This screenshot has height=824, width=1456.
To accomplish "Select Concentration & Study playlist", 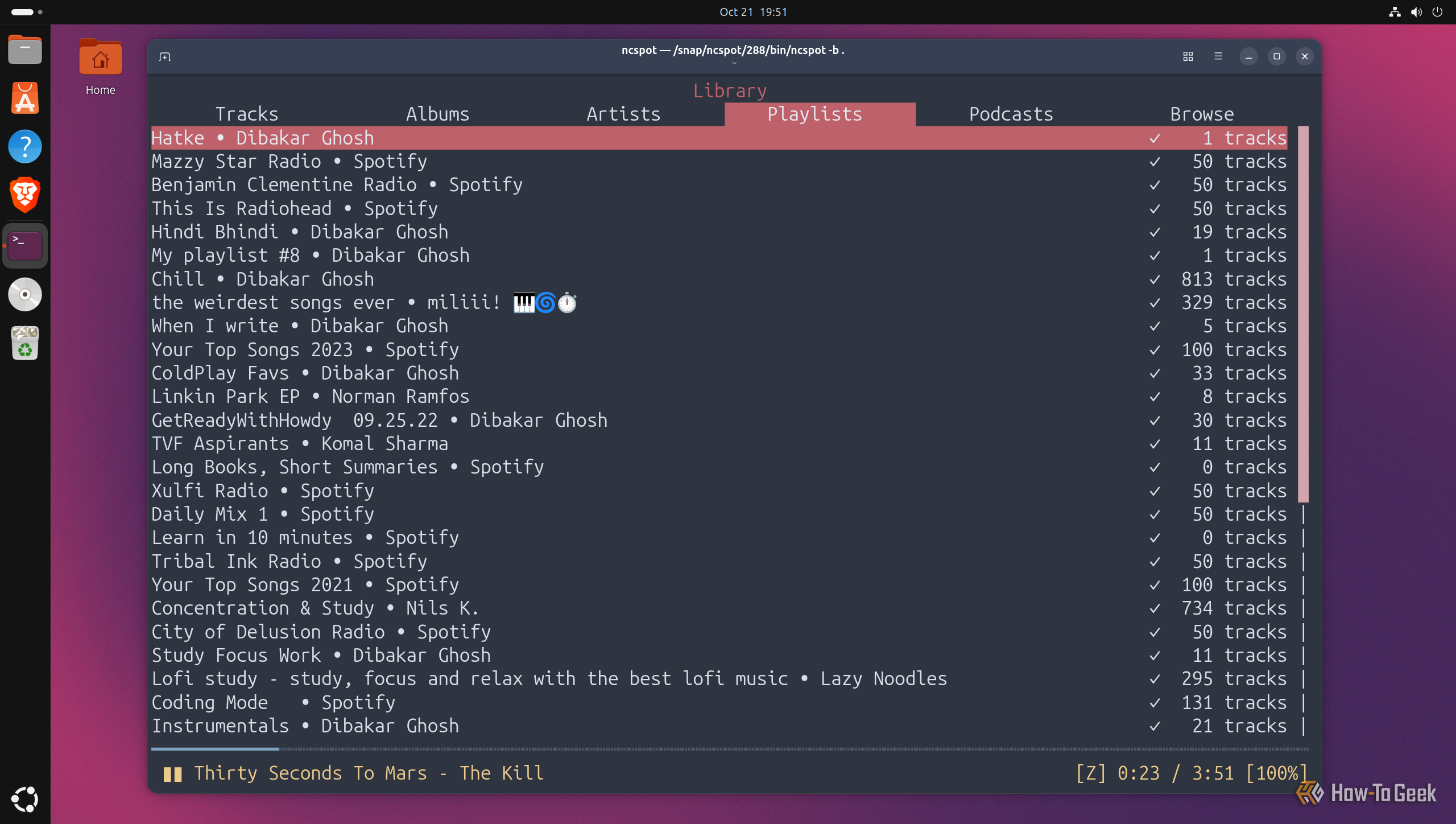I will click(719, 608).
